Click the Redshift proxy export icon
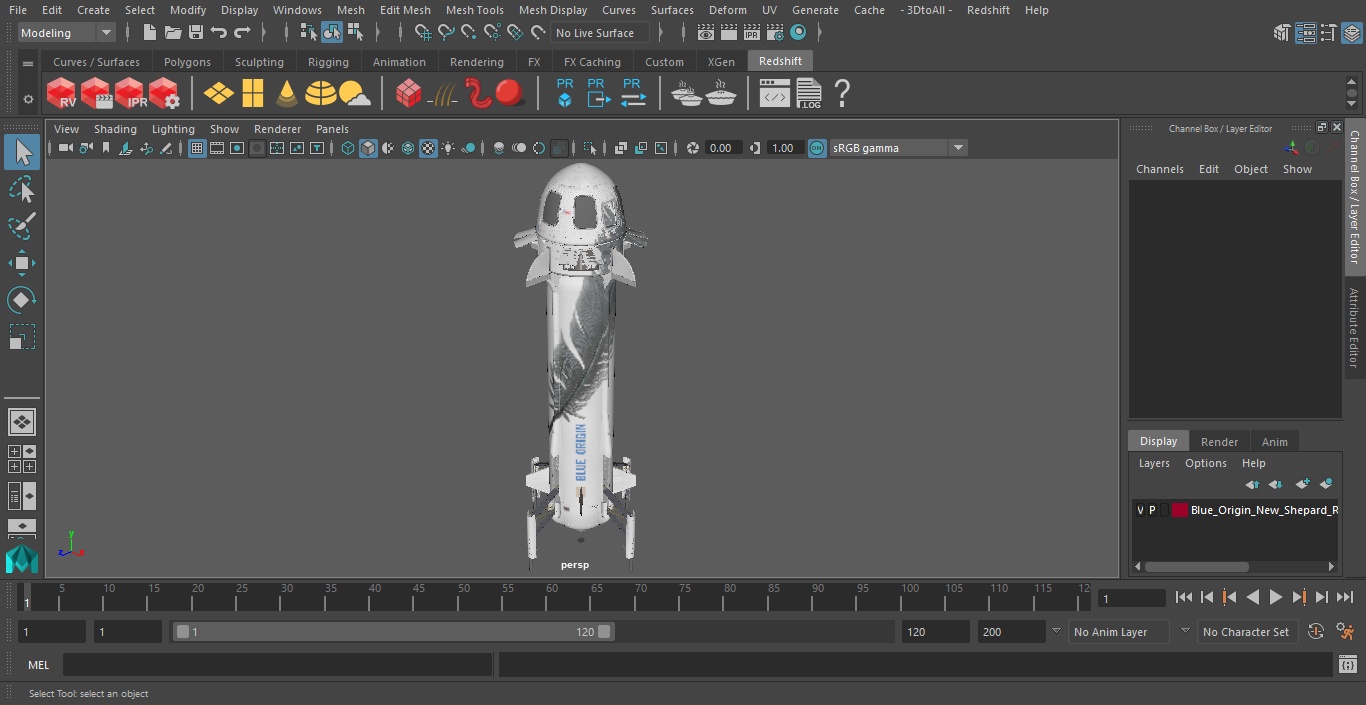 598,93
